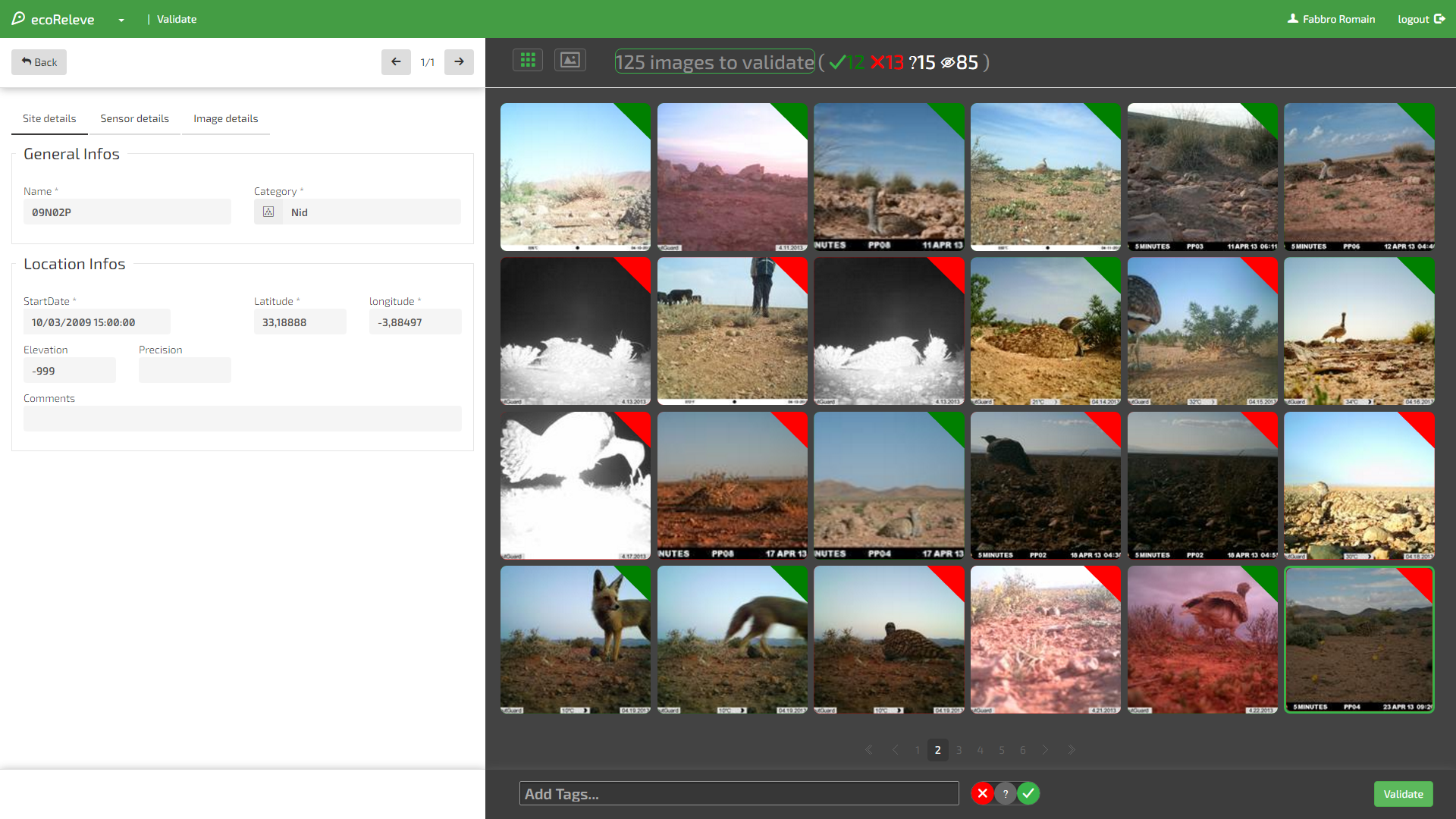The width and height of the screenshot is (1456, 819).
Task: Open the Image details tab
Action: pos(225,118)
